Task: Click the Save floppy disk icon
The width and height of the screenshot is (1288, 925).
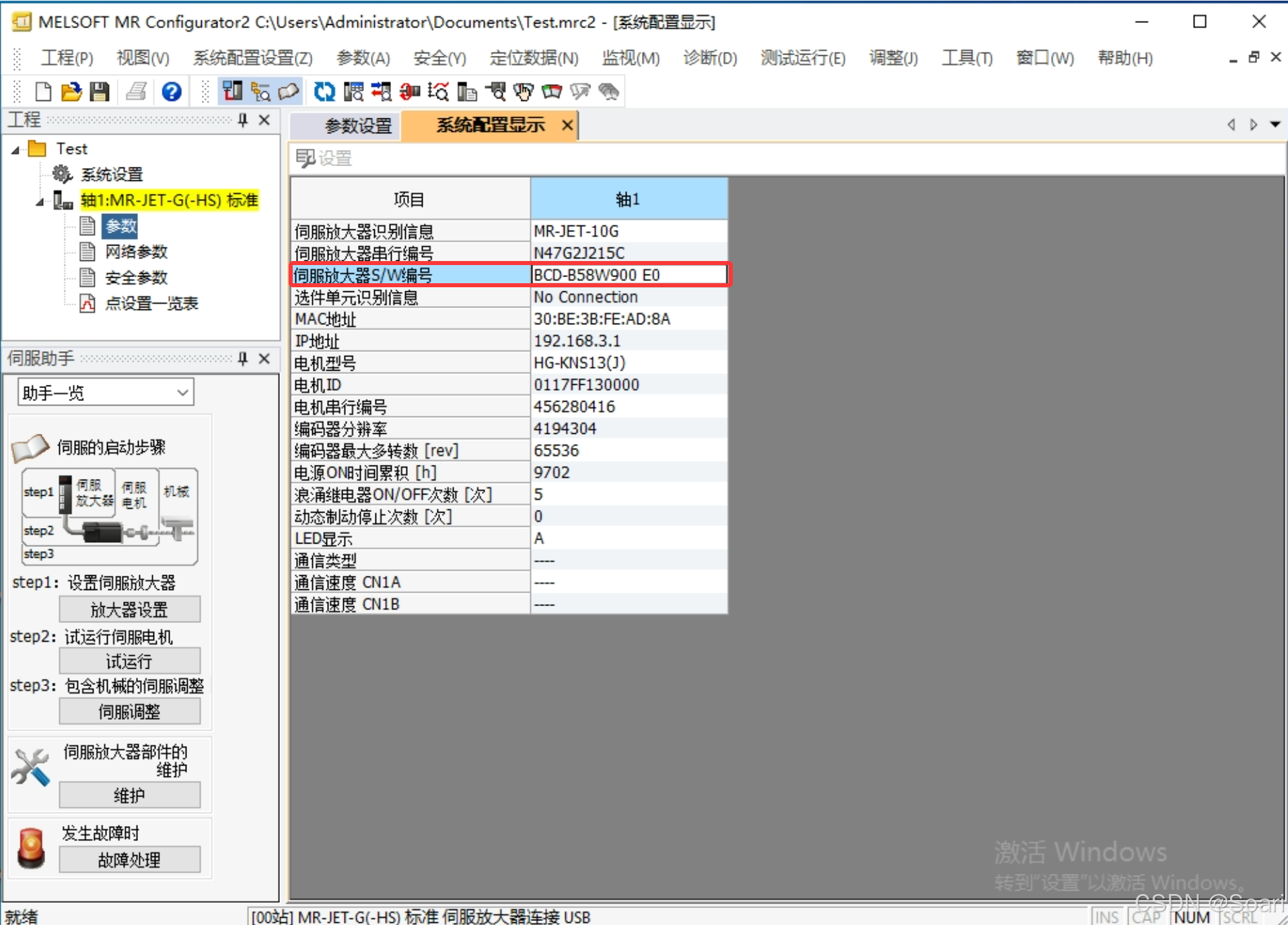Action: (x=100, y=91)
